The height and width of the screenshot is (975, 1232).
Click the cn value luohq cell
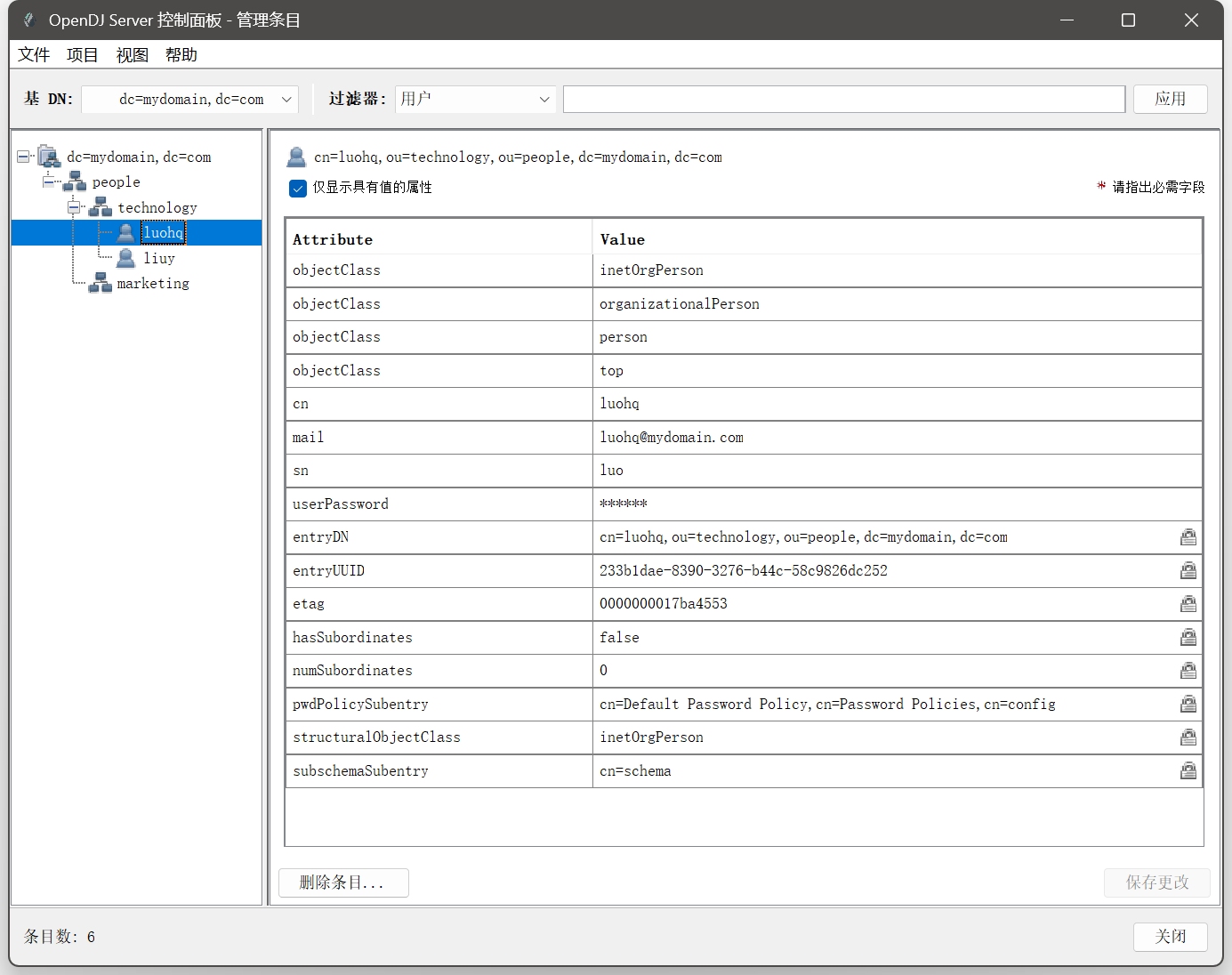click(898, 404)
